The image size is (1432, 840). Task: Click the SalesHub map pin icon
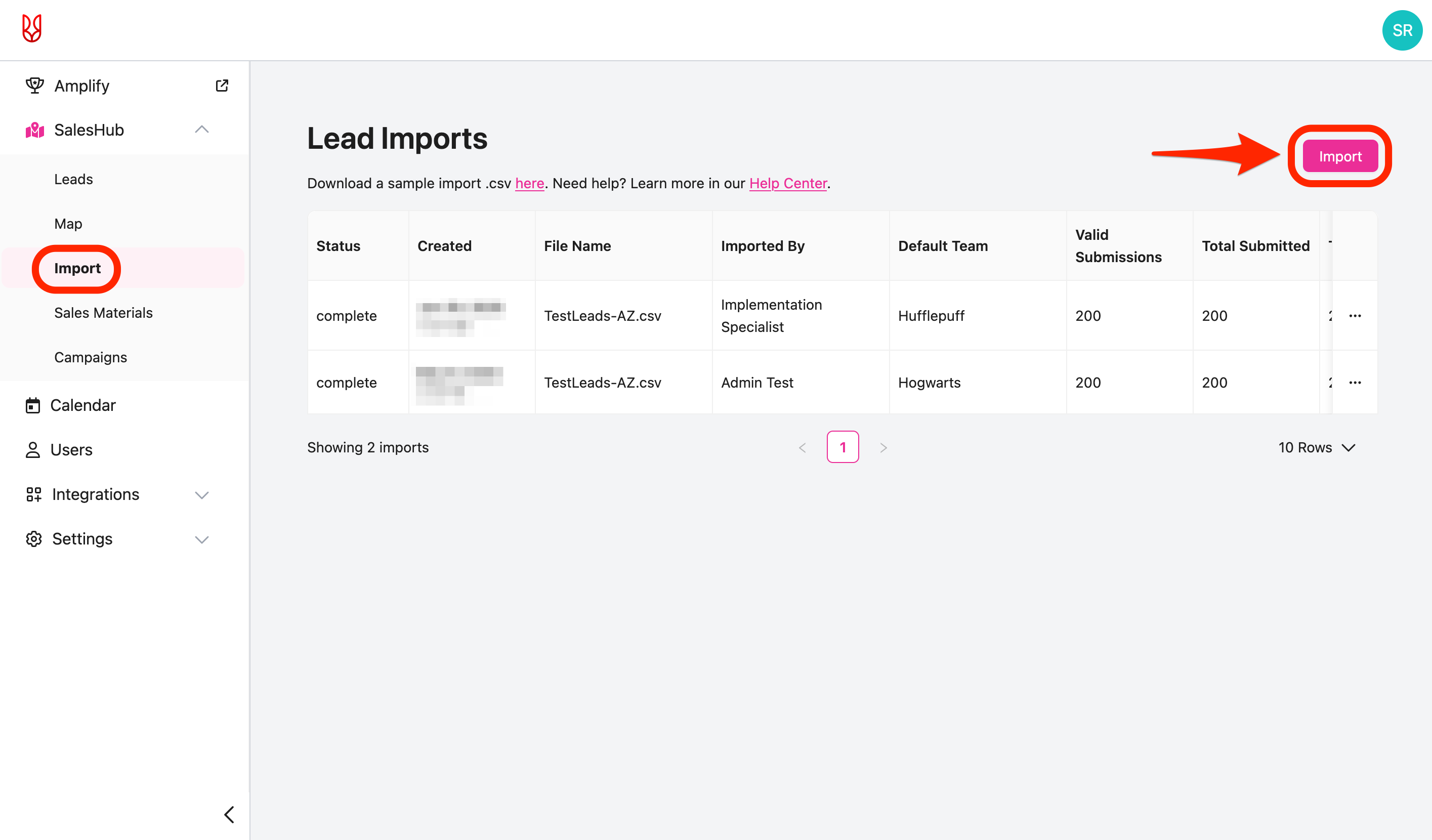pos(35,130)
